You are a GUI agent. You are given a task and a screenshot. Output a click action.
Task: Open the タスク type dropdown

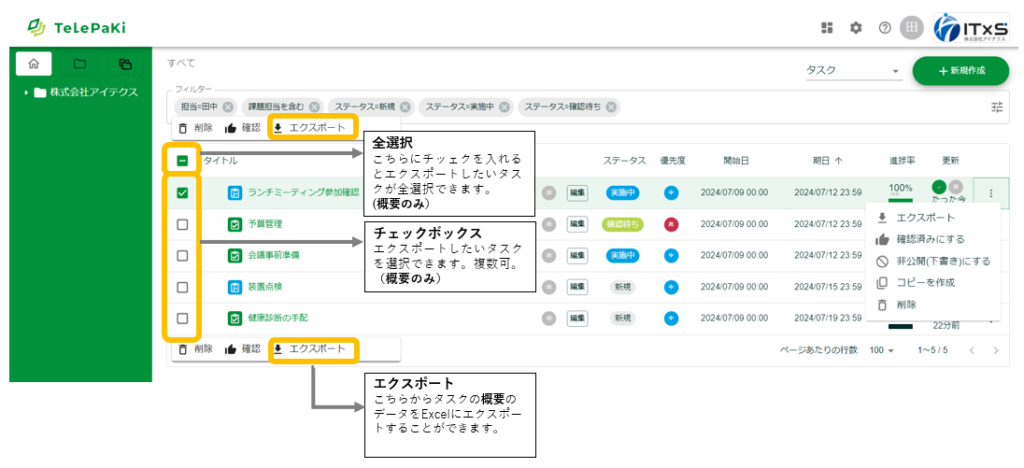853,71
